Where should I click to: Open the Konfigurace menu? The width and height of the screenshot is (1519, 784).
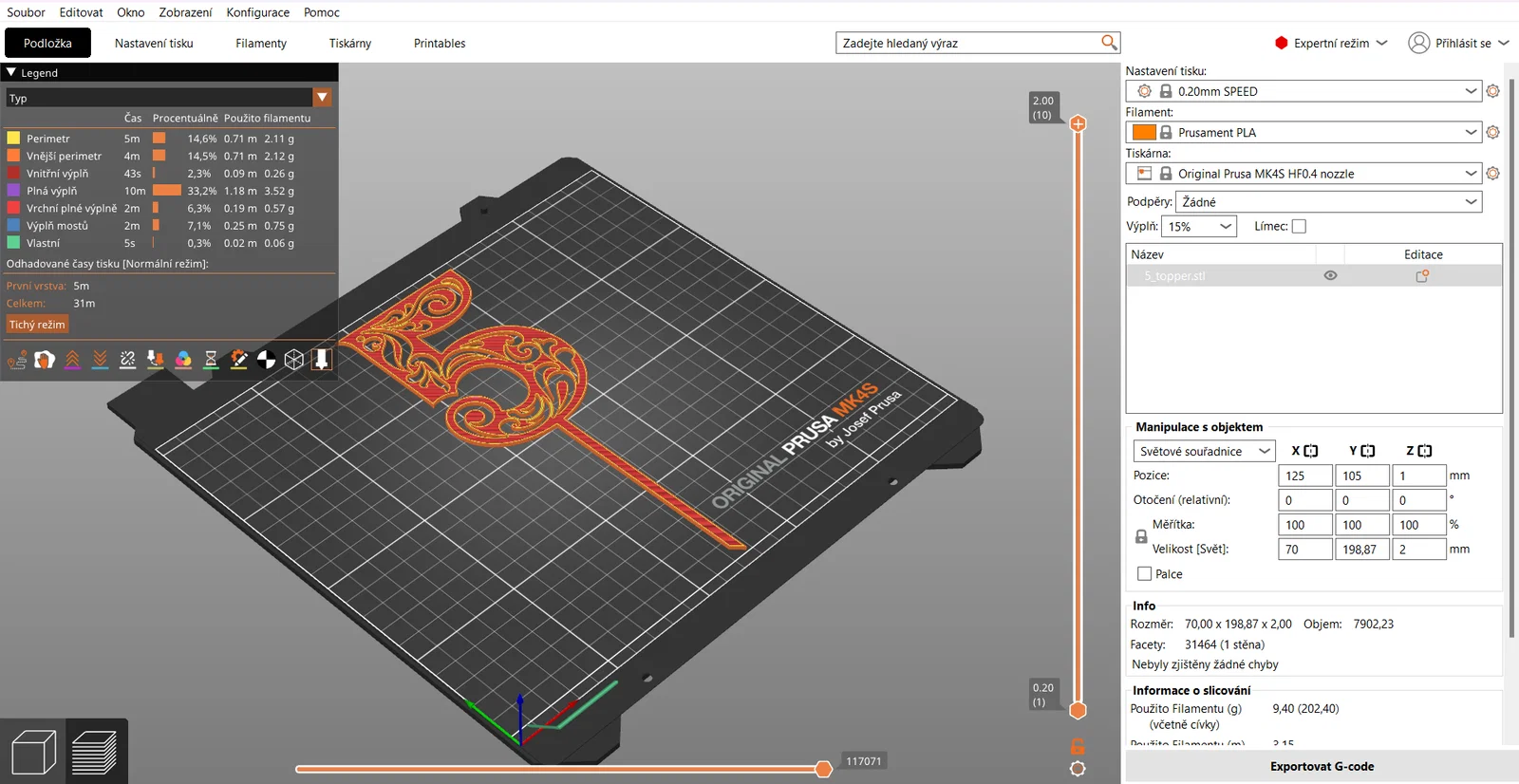coord(257,12)
